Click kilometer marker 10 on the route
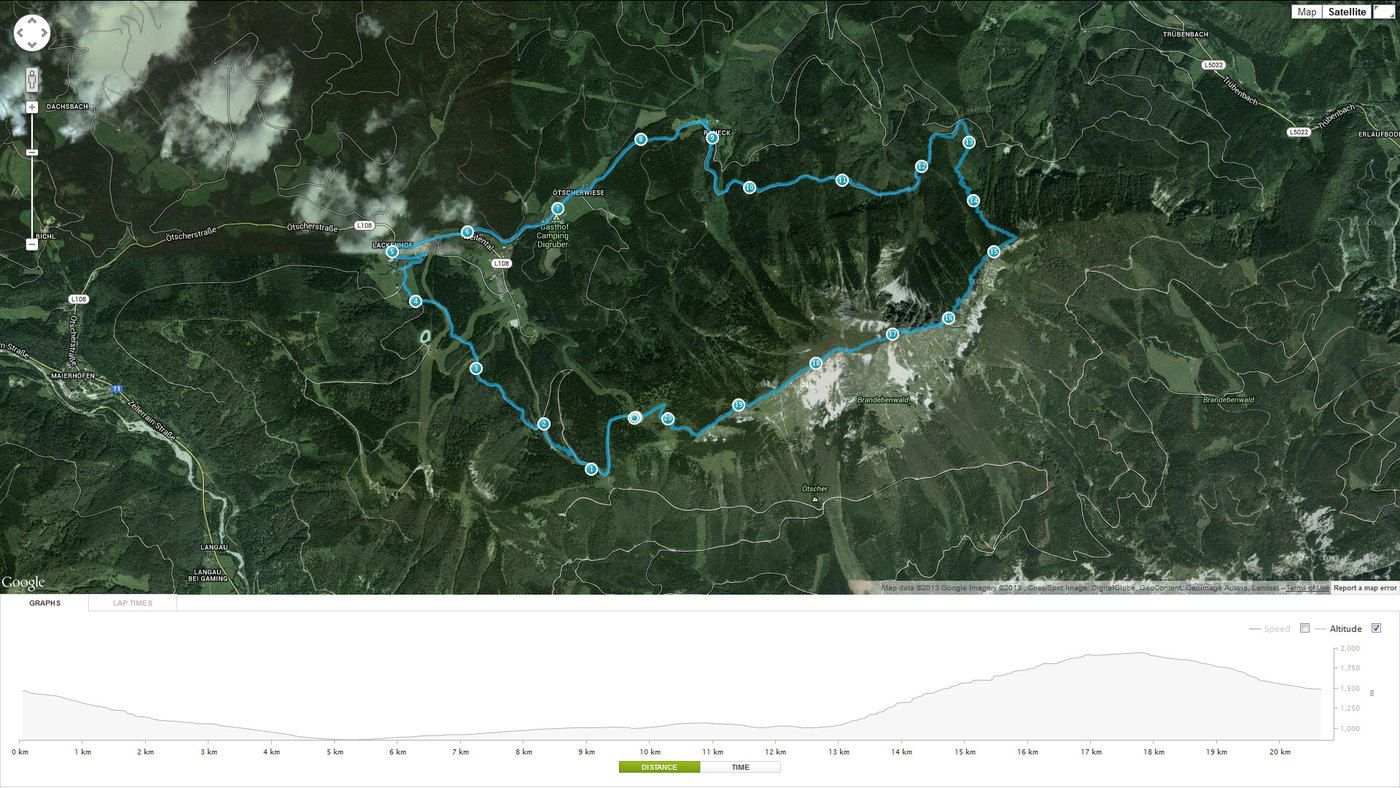The width and height of the screenshot is (1400, 788). tap(749, 187)
